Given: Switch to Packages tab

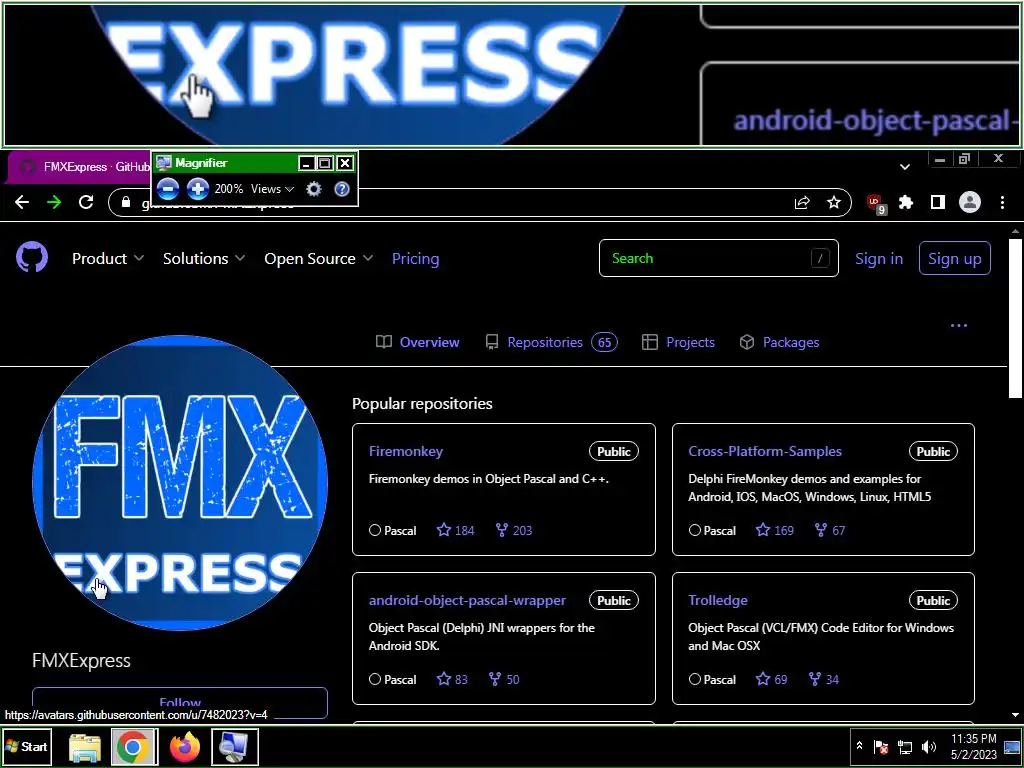Looking at the screenshot, I should click(779, 342).
